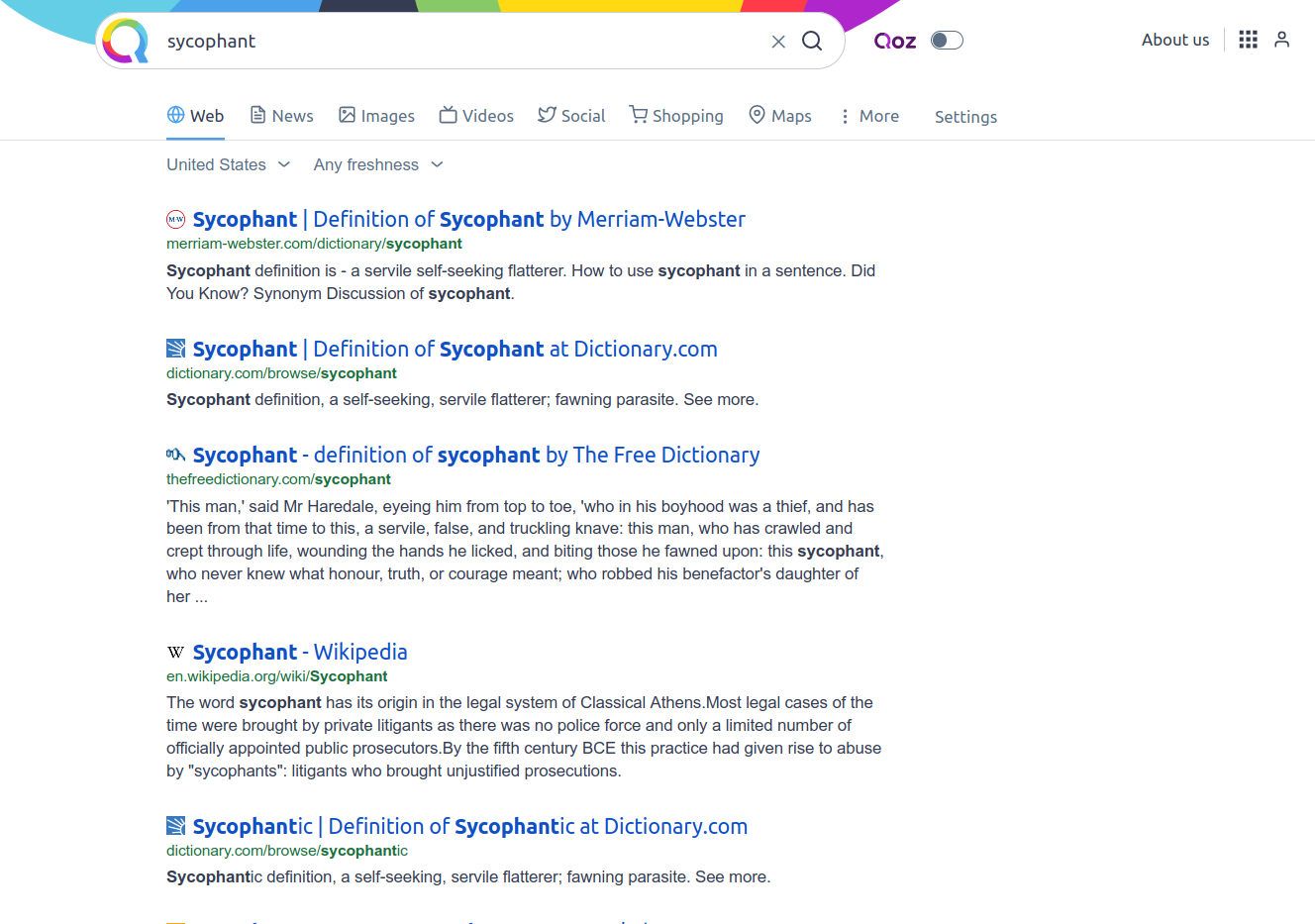Viewport: 1315px width, 924px height.
Task: Click the Maps tab pin icon
Action: pyautogui.click(x=757, y=115)
